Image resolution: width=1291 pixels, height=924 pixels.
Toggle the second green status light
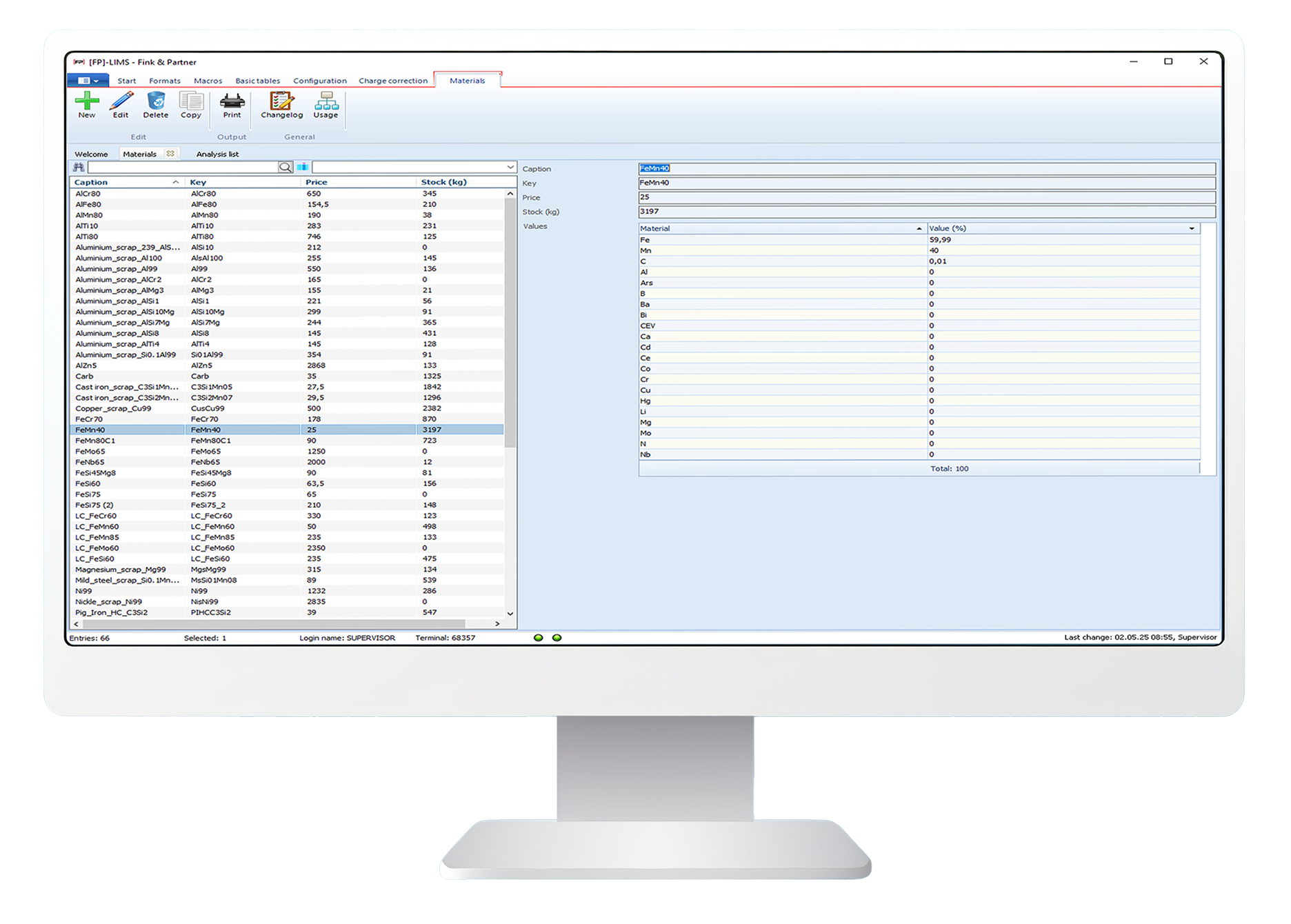point(556,638)
